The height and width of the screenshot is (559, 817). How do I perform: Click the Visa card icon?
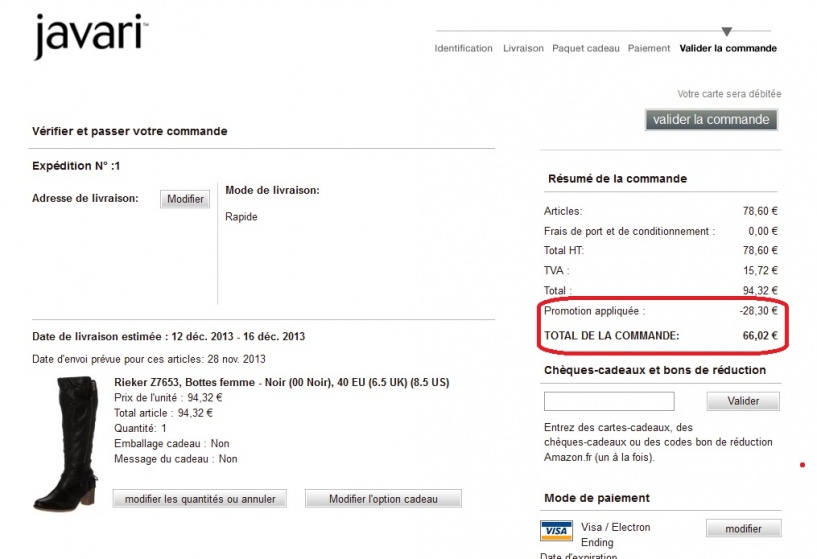(556, 531)
